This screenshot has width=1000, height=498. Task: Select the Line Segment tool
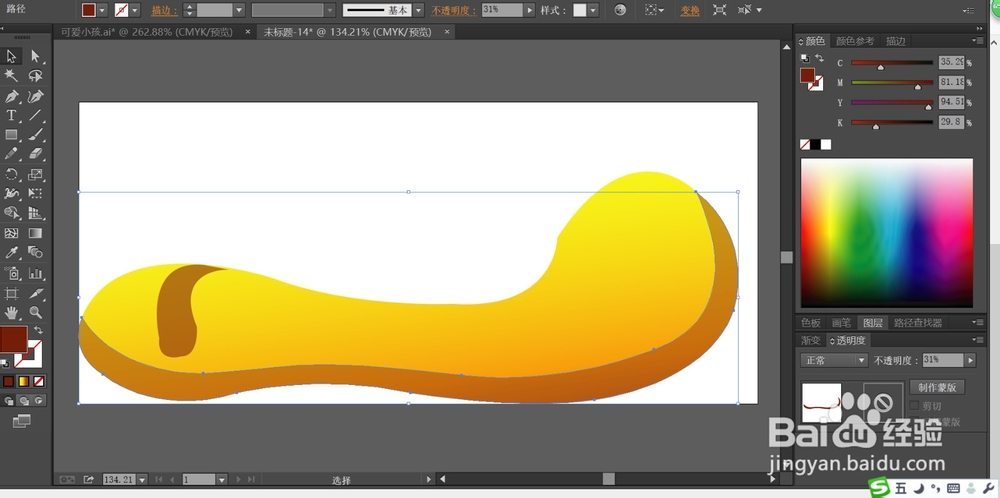click(x=35, y=115)
